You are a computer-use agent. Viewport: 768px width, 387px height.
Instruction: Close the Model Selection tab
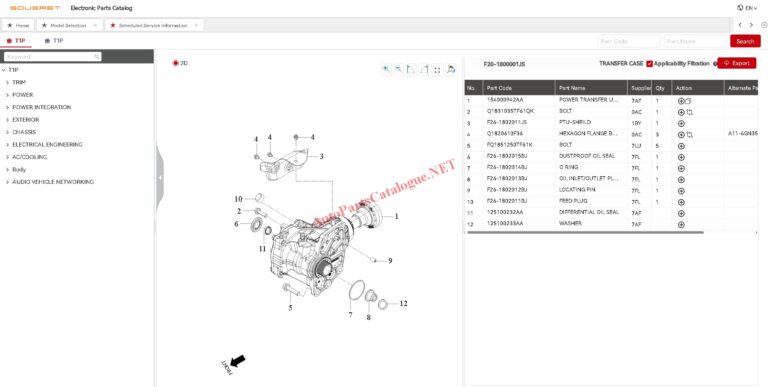[95, 25]
